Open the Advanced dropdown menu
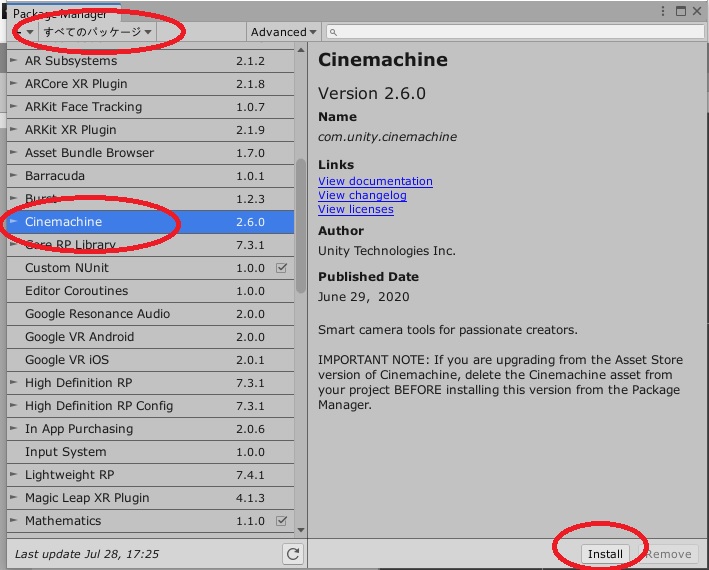Image resolution: width=709 pixels, height=570 pixels. (284, 32)
